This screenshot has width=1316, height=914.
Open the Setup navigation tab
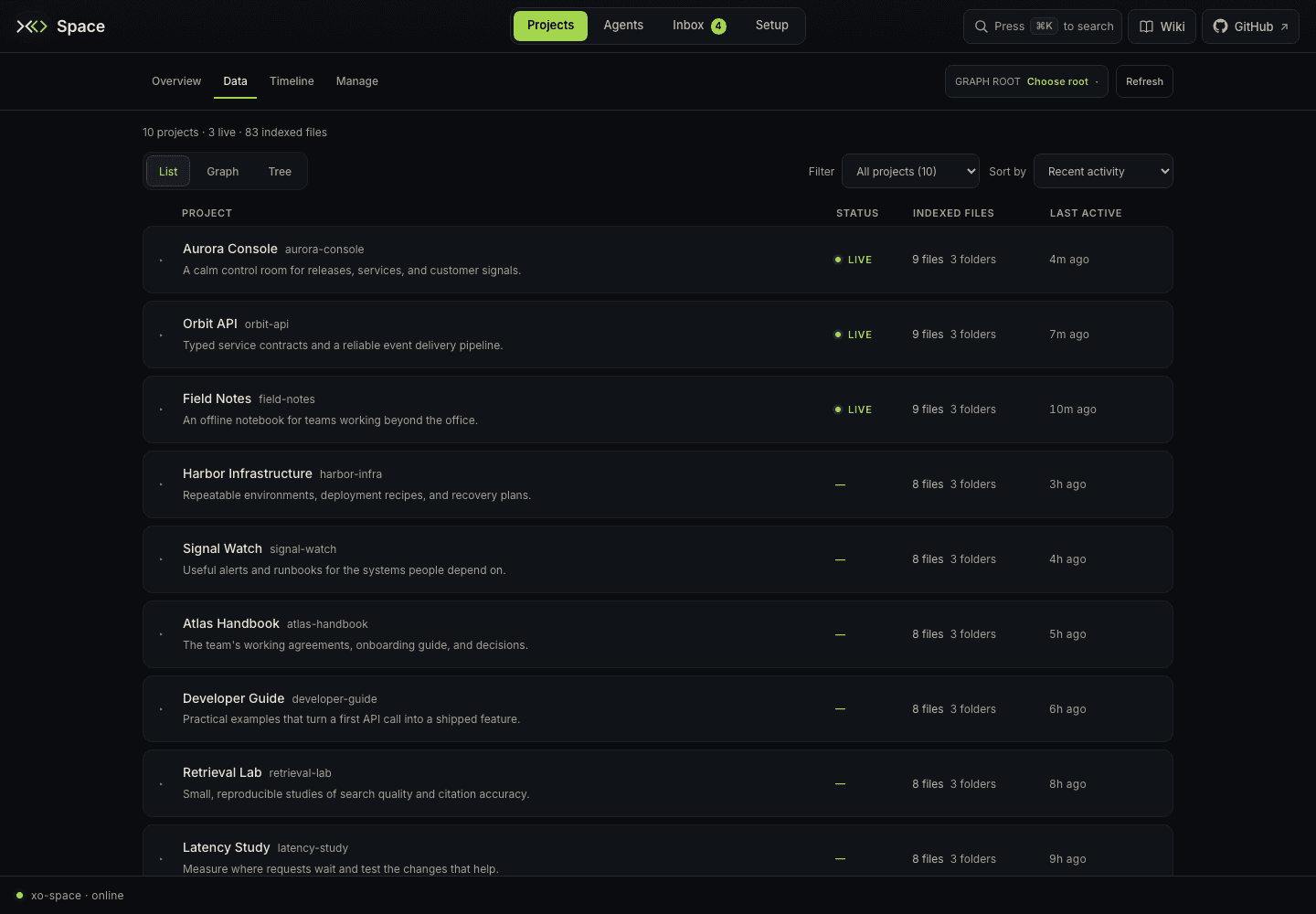click(x=771, y=26)
